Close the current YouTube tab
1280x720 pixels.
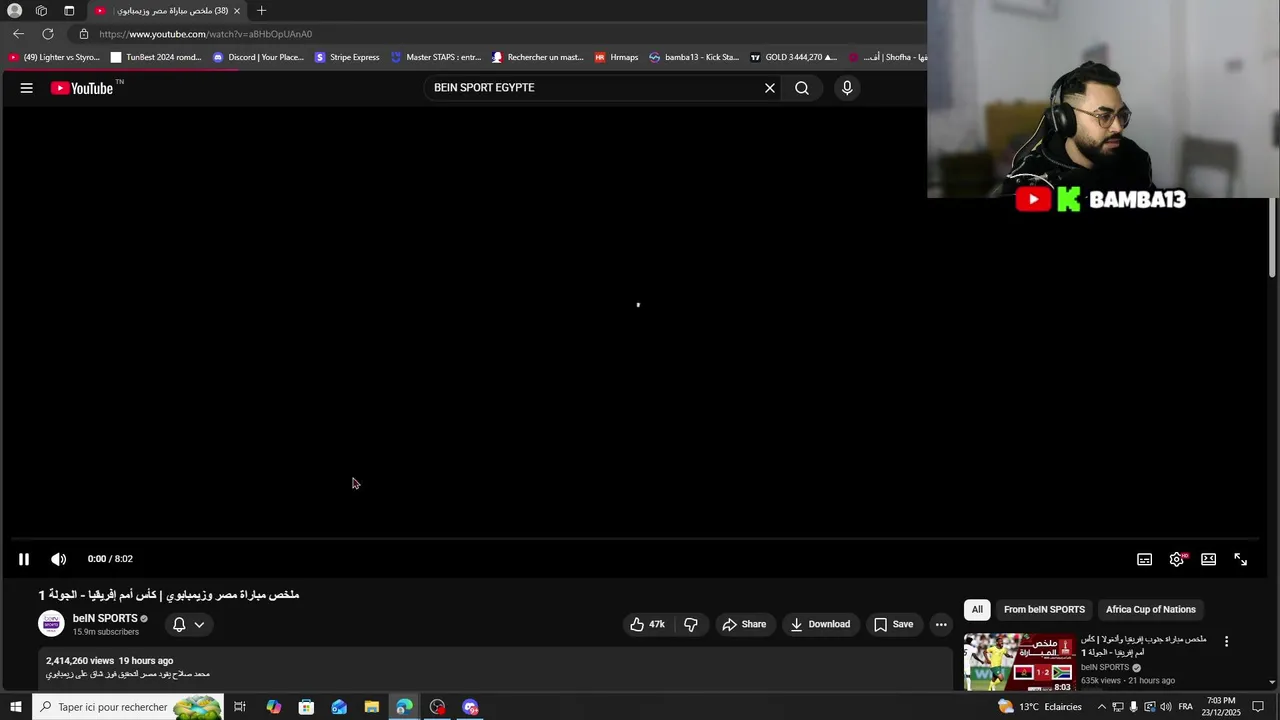coord(237,11)
